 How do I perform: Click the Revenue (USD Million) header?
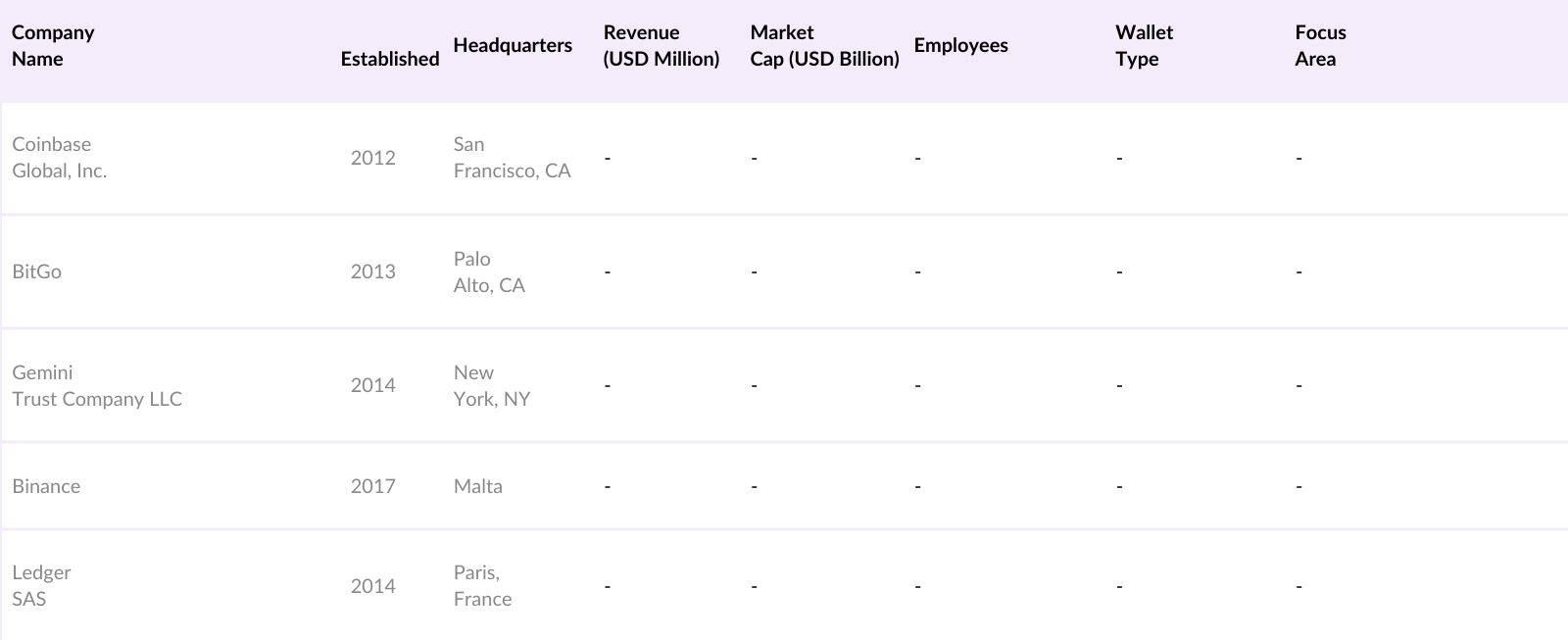point(661,45)
